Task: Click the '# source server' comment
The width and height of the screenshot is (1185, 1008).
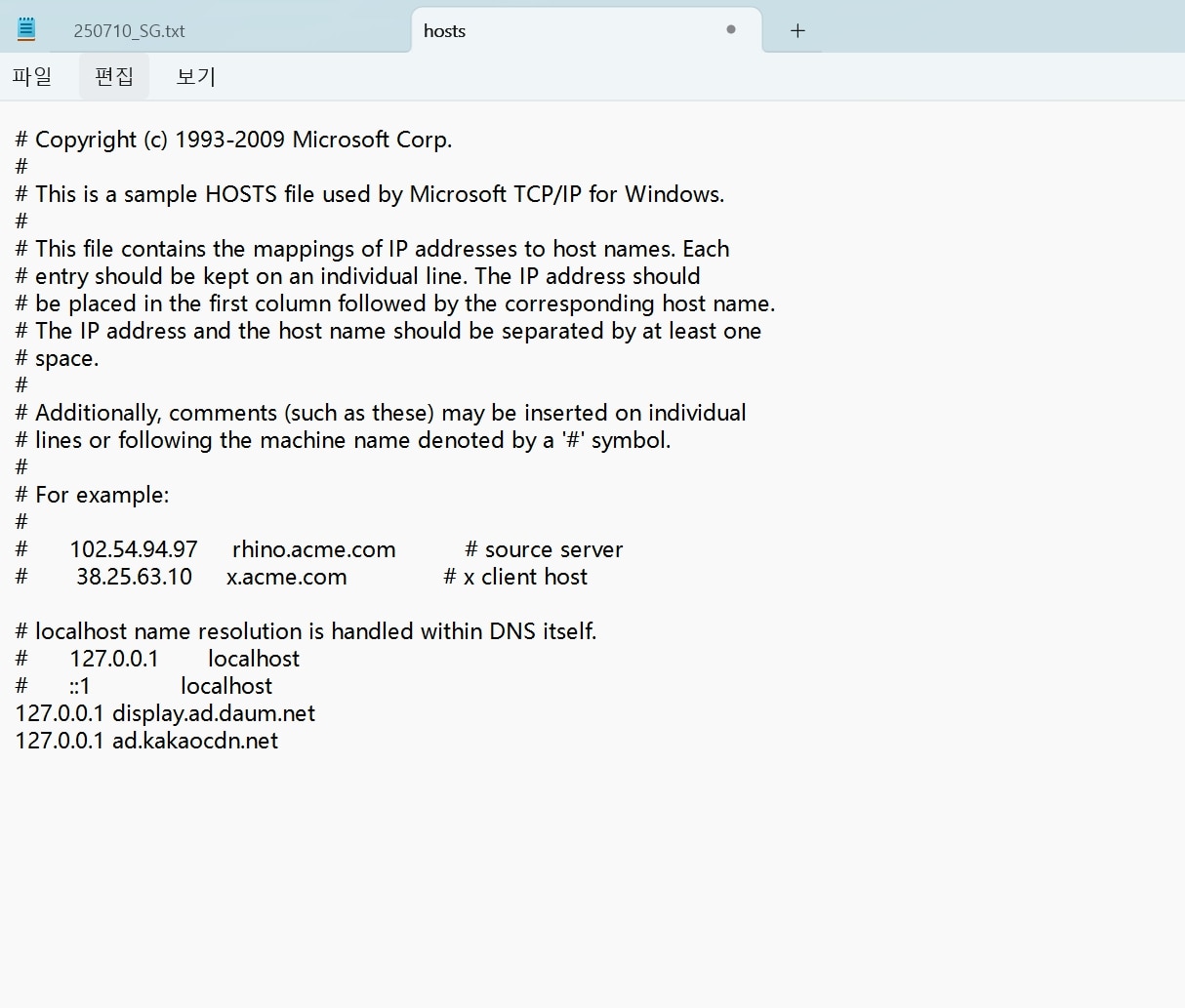Action: (x=544, y=549)
